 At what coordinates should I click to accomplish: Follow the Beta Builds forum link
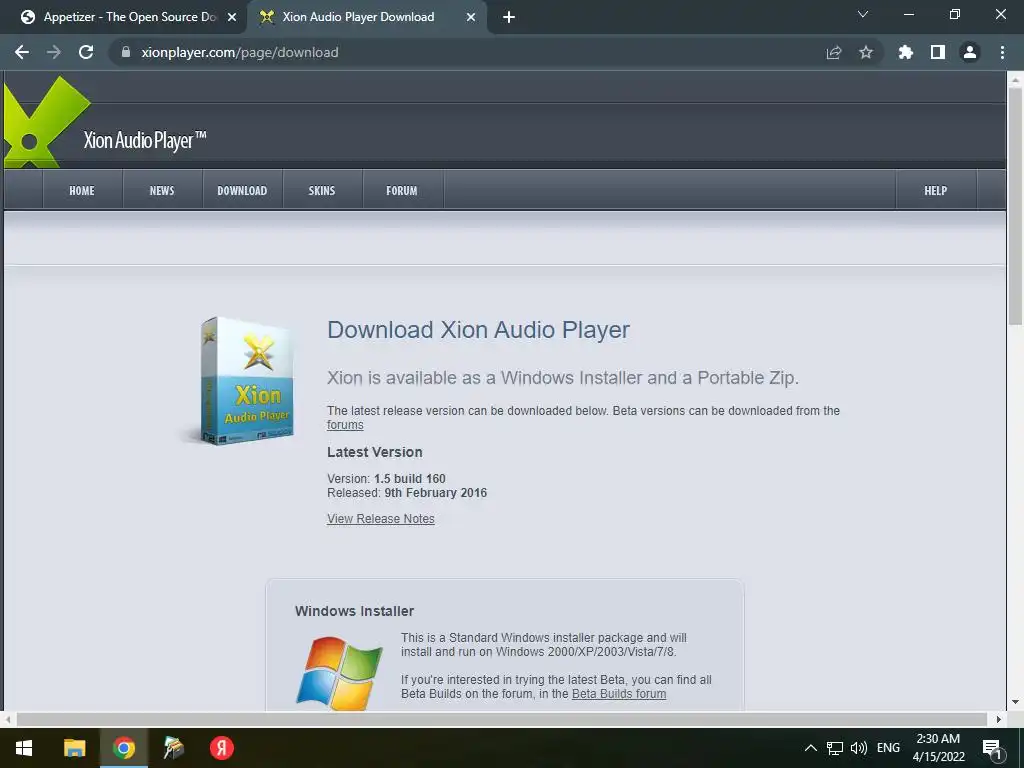click(619, 694)
